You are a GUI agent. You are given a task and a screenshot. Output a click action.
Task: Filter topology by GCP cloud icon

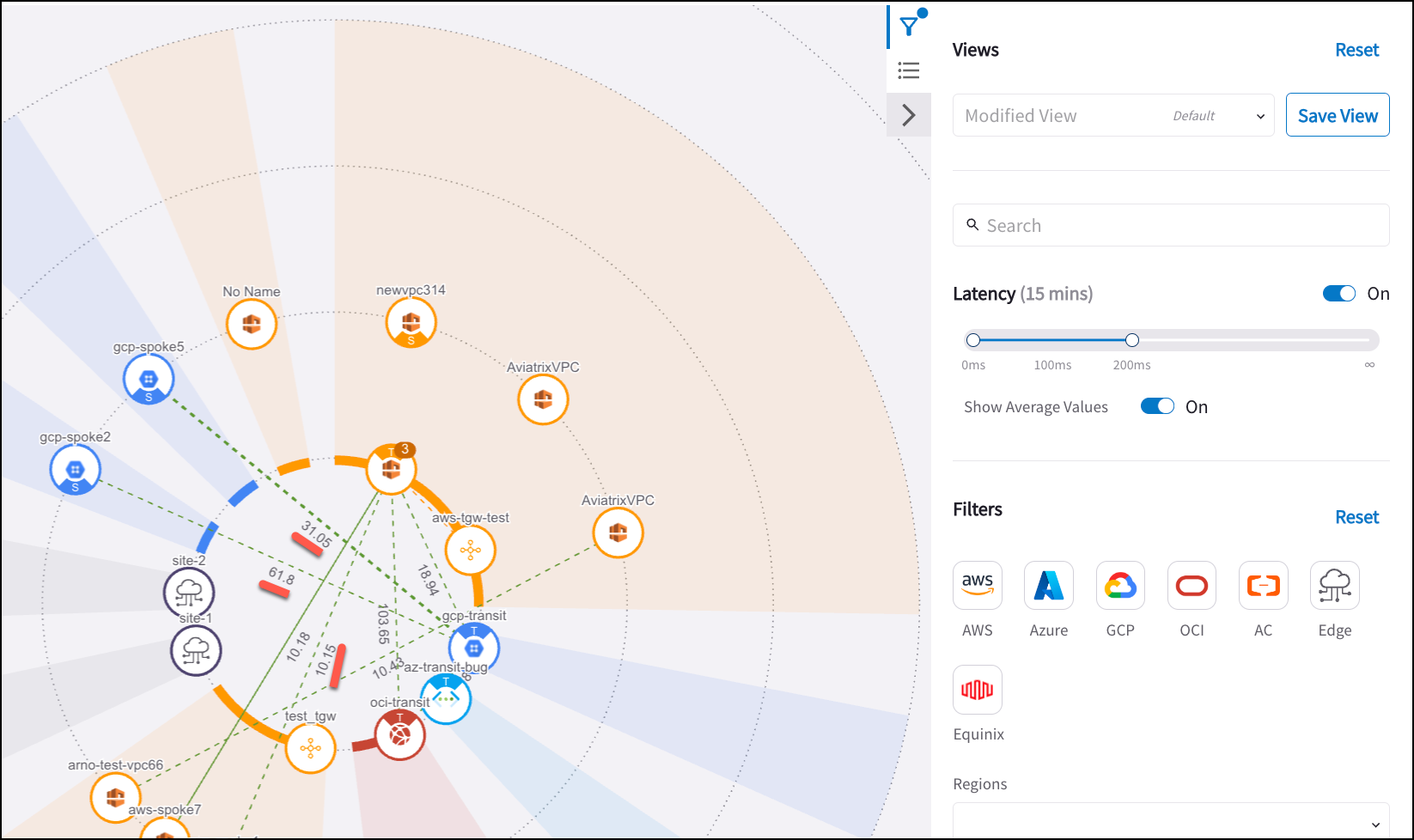pos(1120,587)
